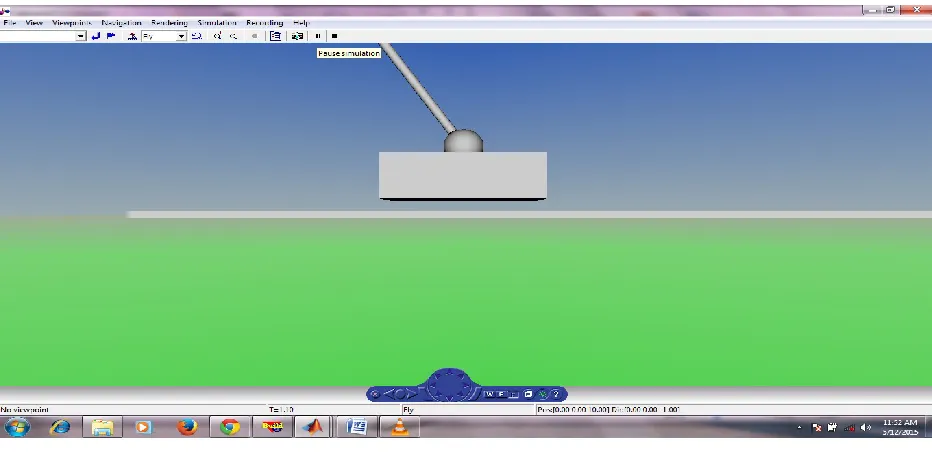Click the return to viewpoint toolbar icon
This screenshot has height=452, width=932.
96,36
